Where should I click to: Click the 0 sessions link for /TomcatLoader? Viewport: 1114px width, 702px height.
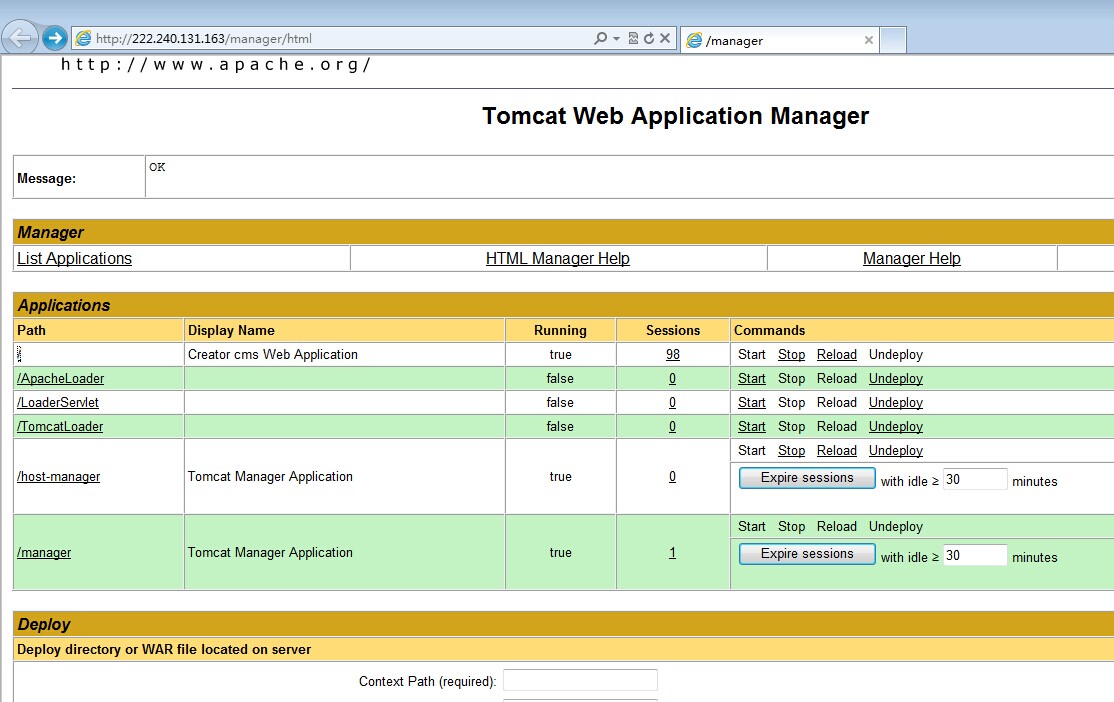coord(672,426)
